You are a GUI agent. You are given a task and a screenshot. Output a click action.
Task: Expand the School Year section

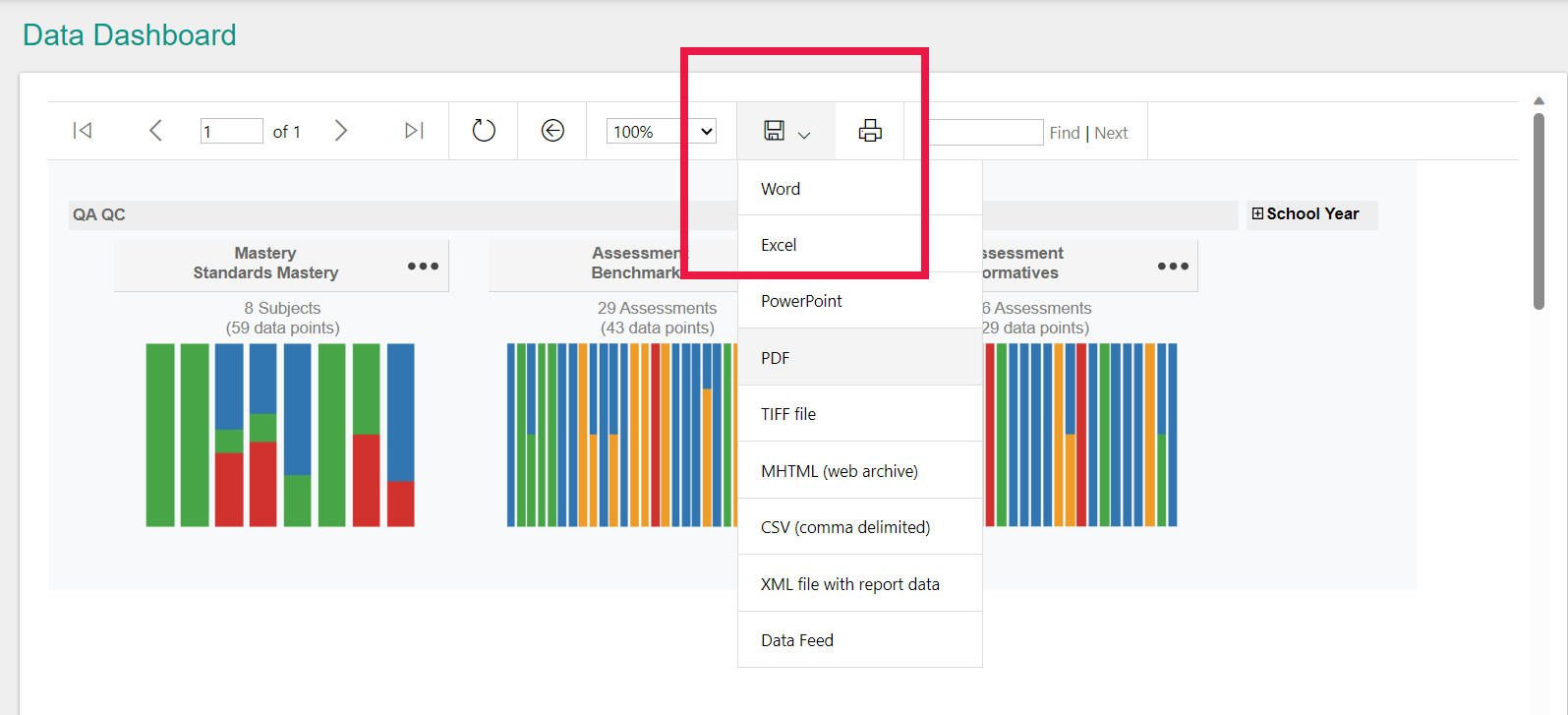(1257, 213)
